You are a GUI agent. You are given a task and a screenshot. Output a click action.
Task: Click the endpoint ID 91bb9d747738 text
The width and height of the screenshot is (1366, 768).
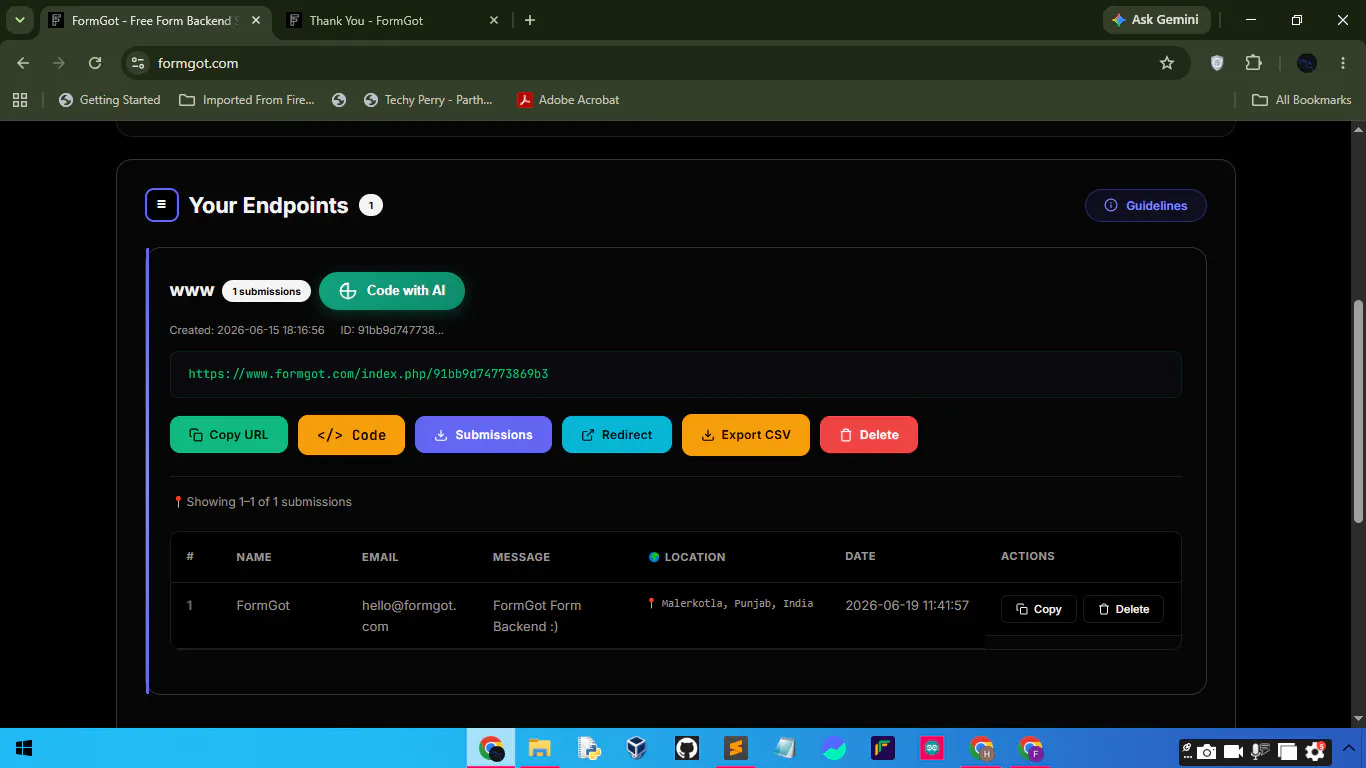click(392, 330)
